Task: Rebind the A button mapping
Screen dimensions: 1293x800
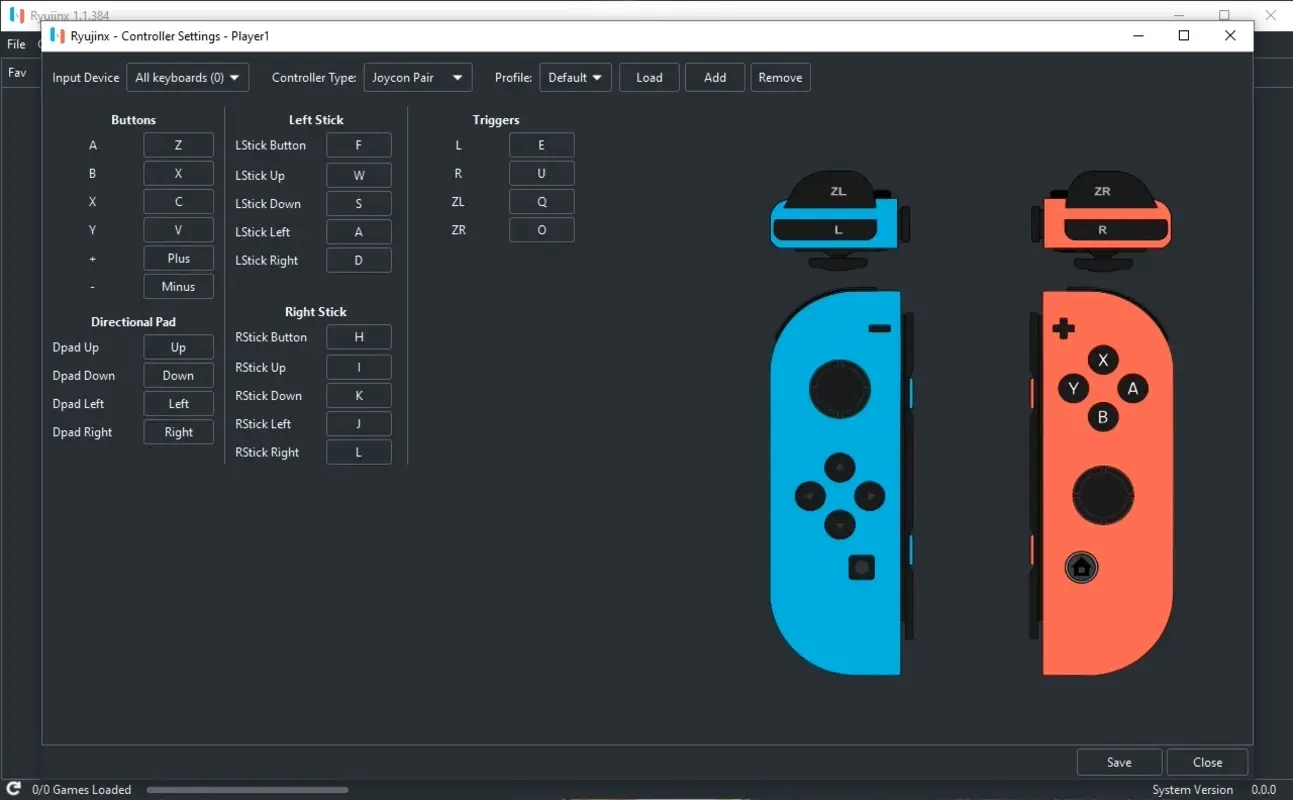Action: [x=178, y=144]
